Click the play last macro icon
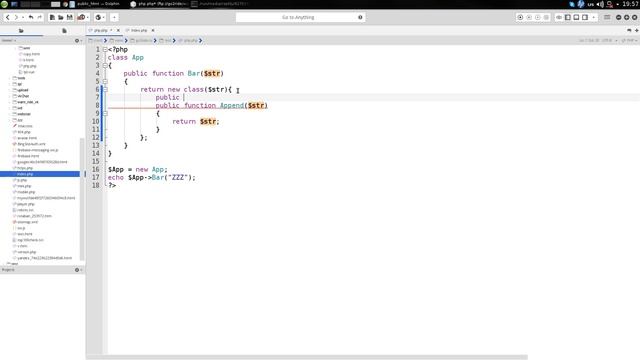 [x=538, y=17]
